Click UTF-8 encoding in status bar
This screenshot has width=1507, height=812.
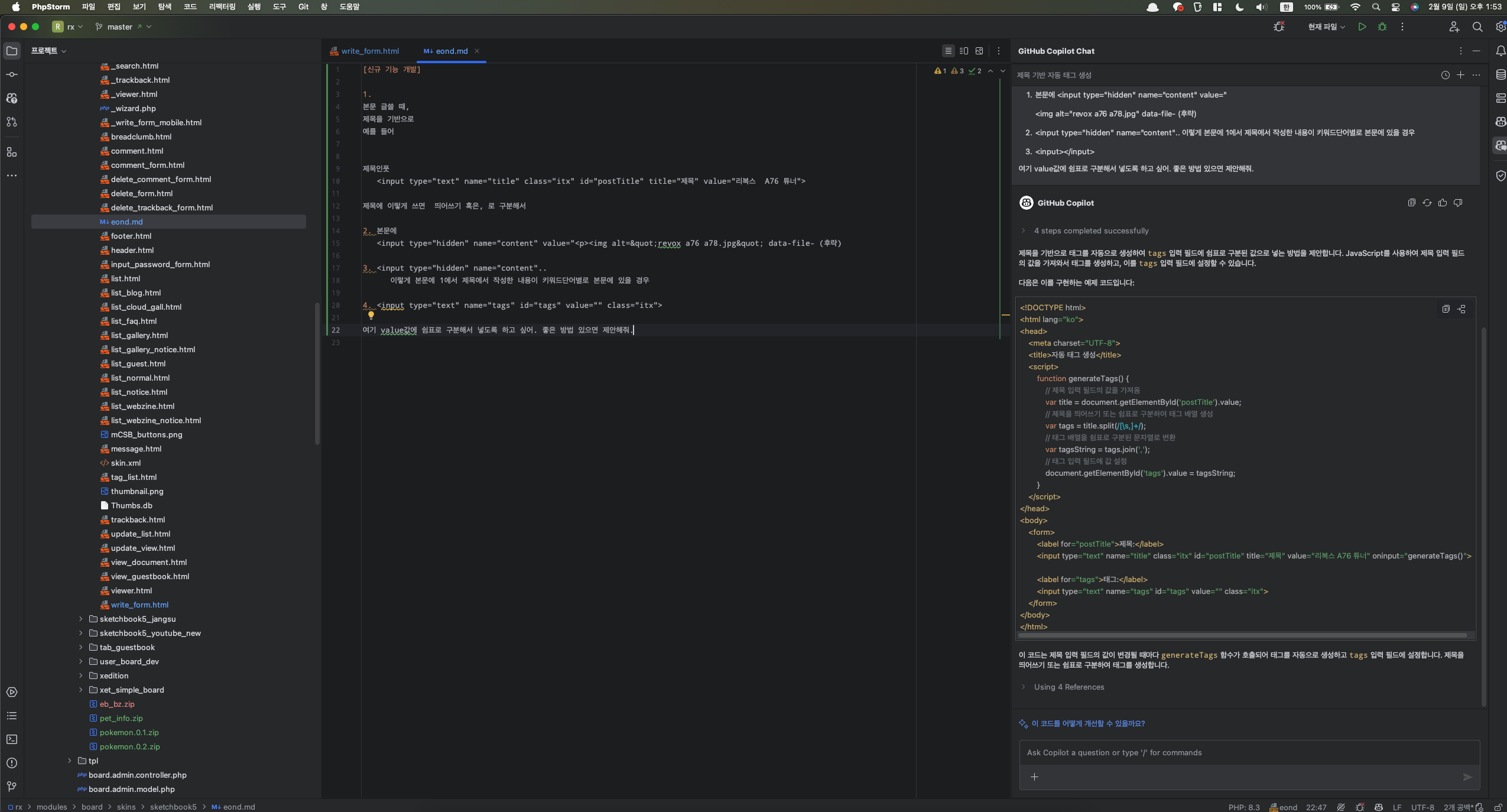(x=1422, y=807)
